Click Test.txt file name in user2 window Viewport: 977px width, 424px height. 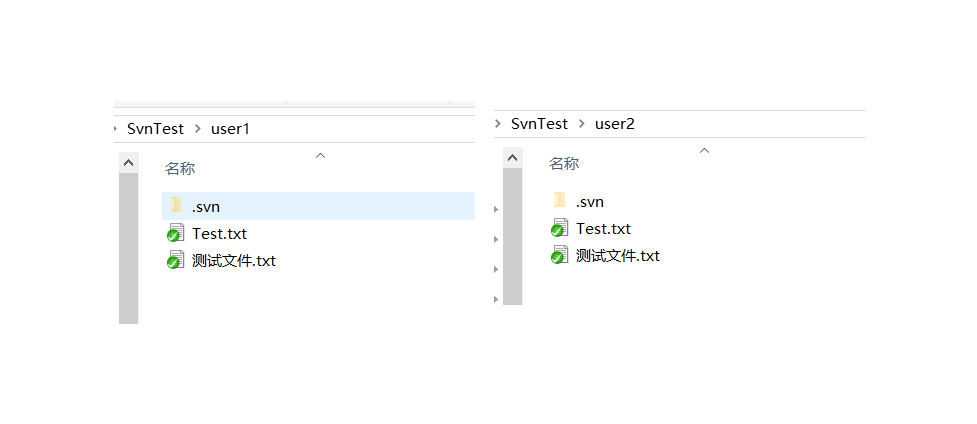click(603, 229)
